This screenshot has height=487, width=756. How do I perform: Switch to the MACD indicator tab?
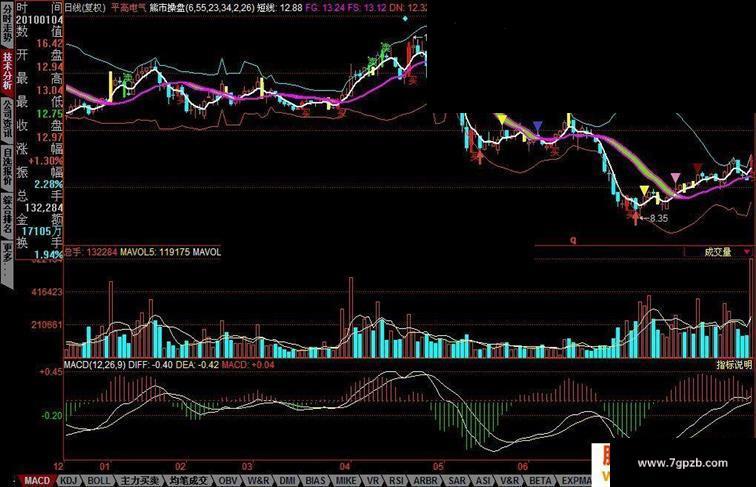click(37, 481)
